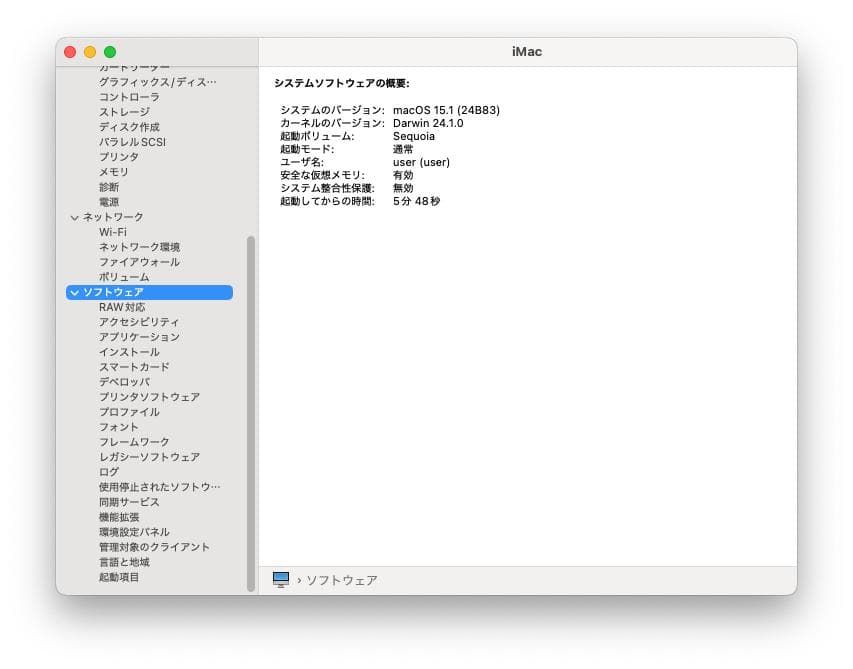The image size is (853, 669).
Task: Open プロファイル sidebar entry
Action: point(129,412)
